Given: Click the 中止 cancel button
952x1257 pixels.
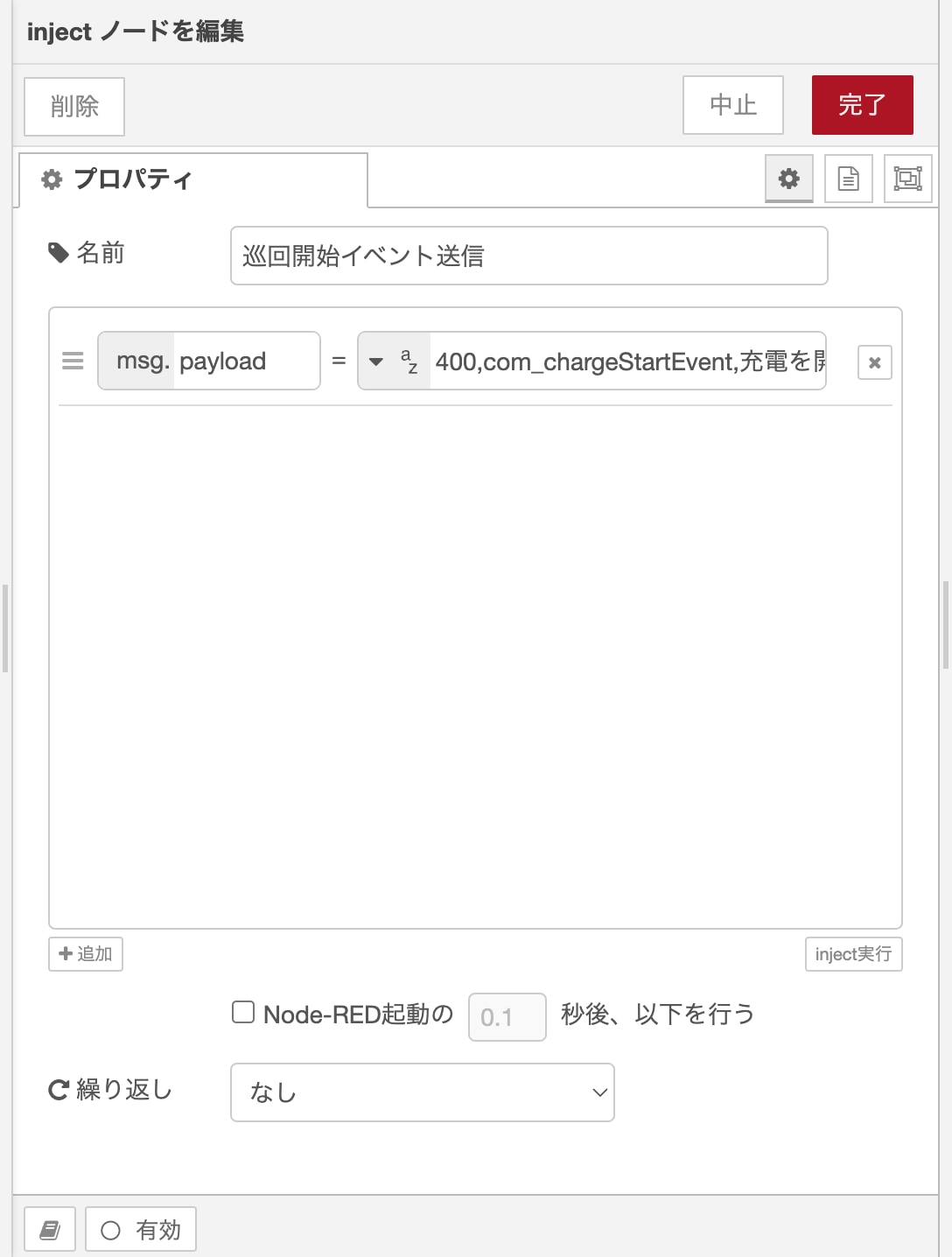Looking at the screenshot, I should [733, 105].
